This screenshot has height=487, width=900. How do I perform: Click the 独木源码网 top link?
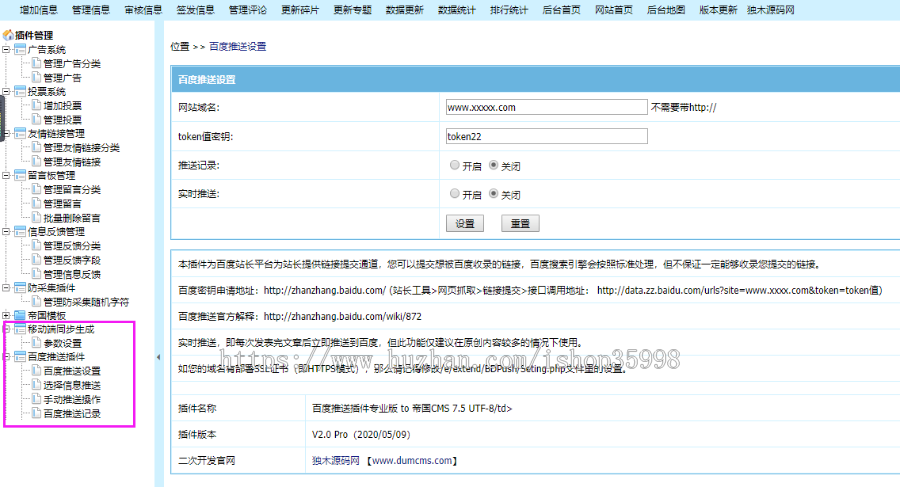pyautogui.click(x=771, y=10)
